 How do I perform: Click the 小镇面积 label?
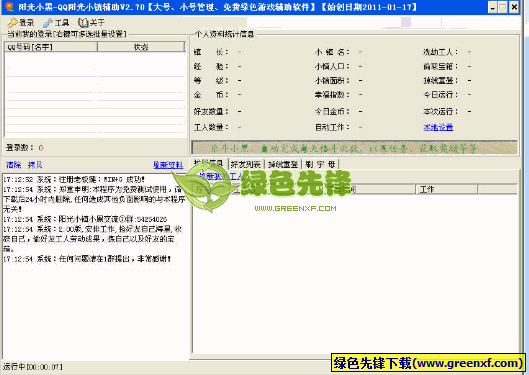coord(332,81)
